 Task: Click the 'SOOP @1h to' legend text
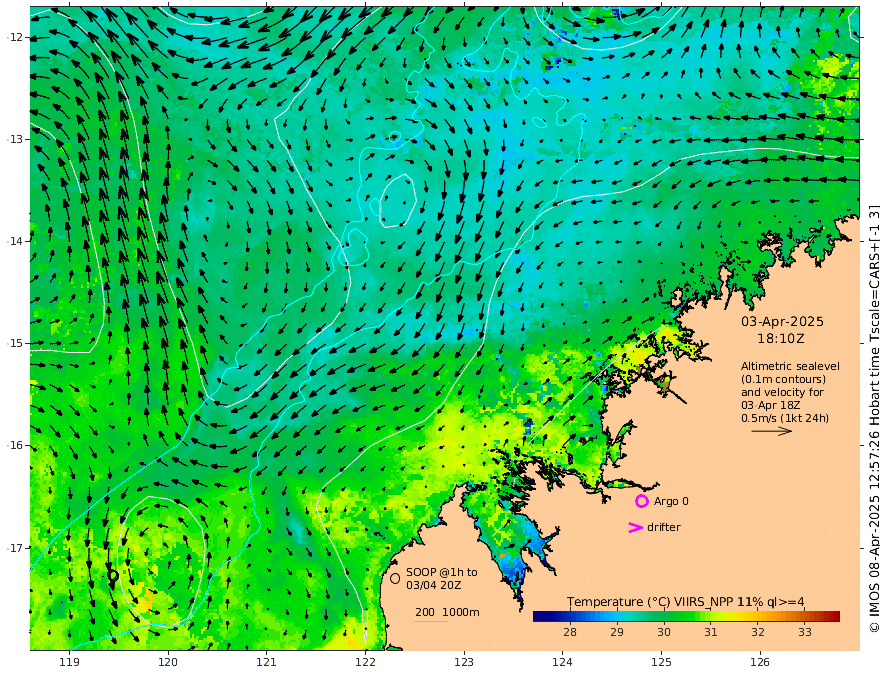point(442,572)
